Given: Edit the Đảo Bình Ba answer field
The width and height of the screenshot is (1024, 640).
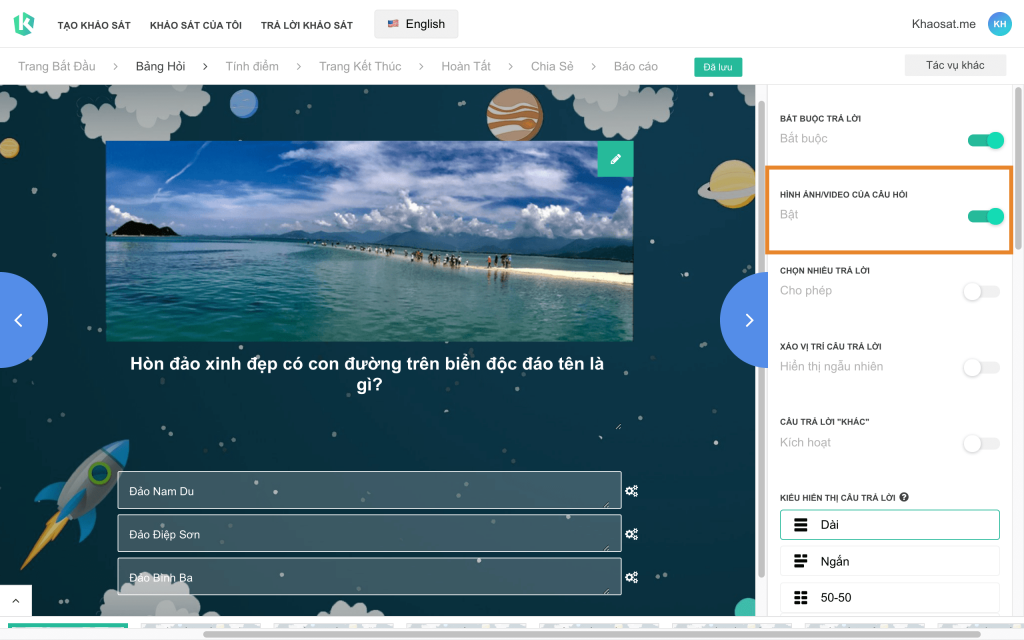Looking at the screenshot, I should [x=370, y=576].
